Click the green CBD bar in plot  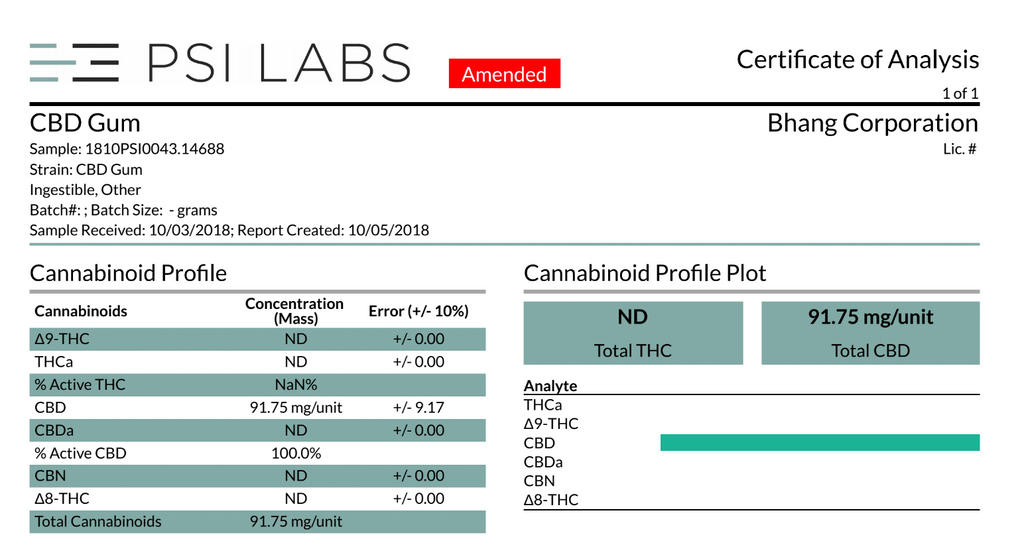pos(820,442)
